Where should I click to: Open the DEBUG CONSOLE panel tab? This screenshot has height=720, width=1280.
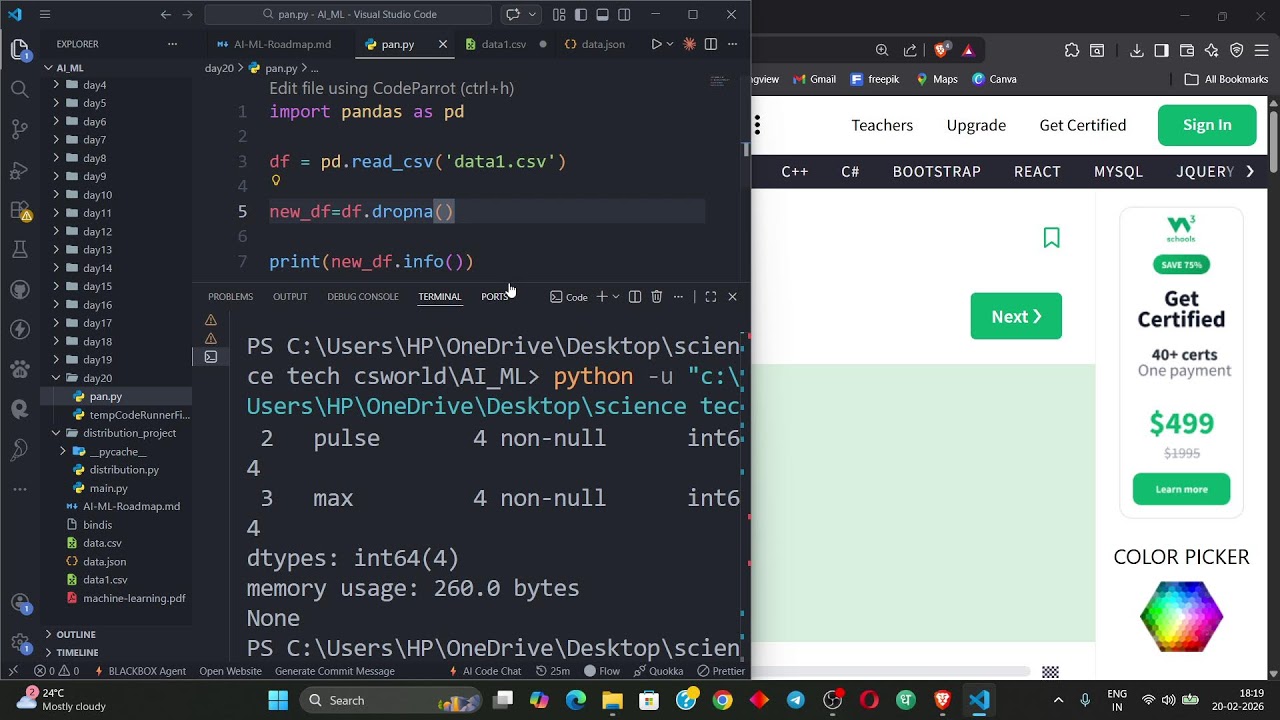click(x=363, y=297)
